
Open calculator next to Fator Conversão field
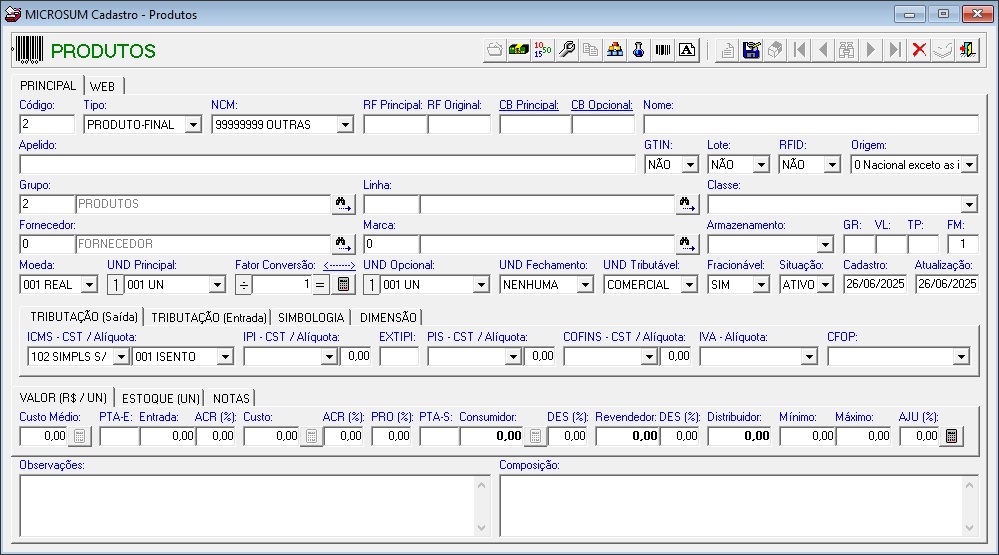[x=343, y=284]
